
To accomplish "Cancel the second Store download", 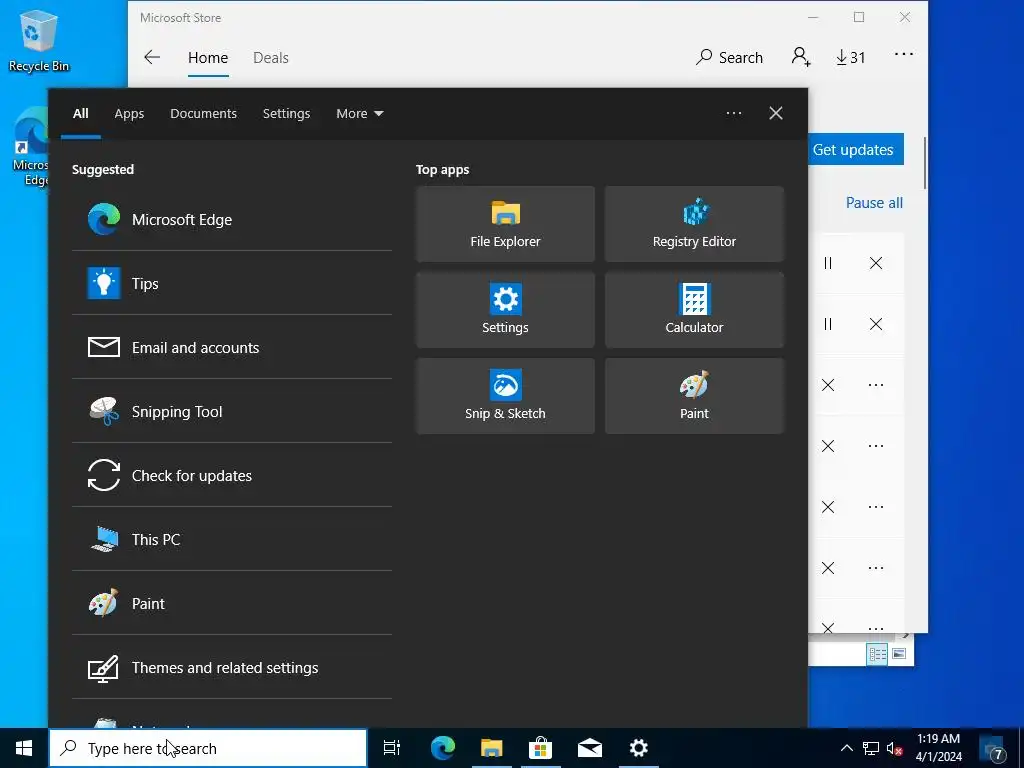I will tap(876, 324).
